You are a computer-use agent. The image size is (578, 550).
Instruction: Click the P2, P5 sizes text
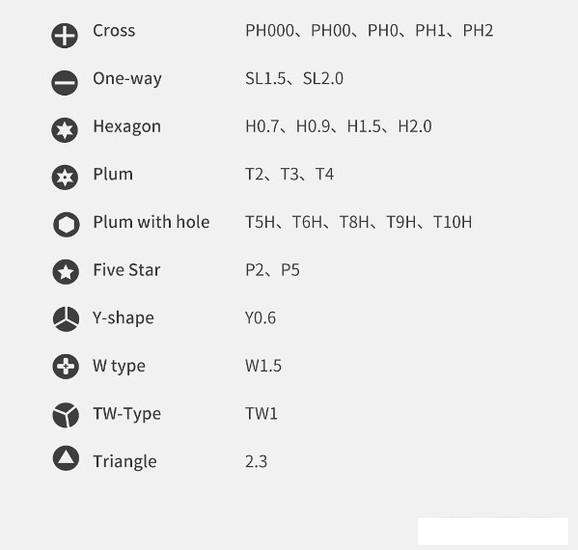[x=272, y=270]
